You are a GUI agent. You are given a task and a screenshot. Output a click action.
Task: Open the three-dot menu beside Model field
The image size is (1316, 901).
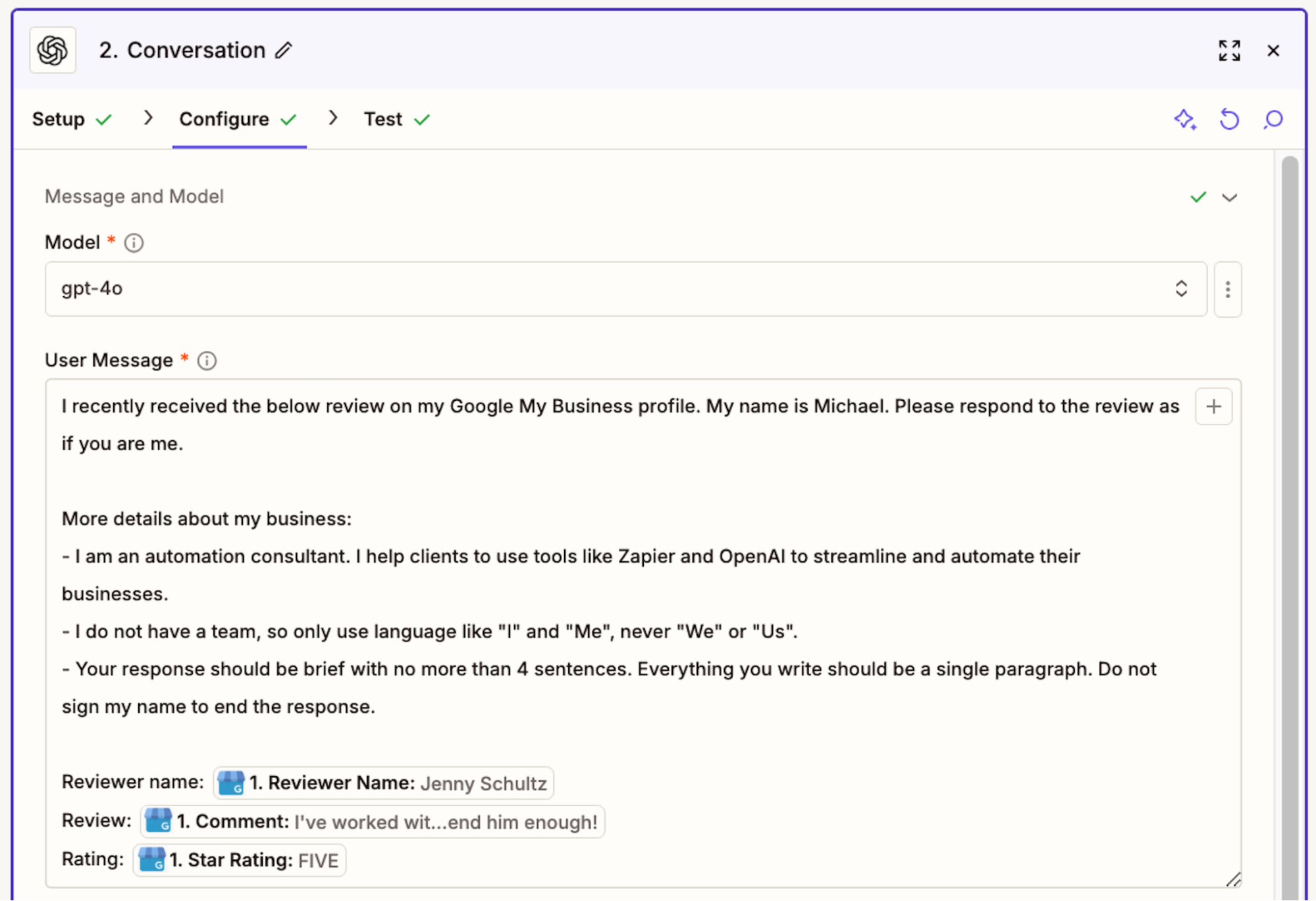pos(1227,290)
